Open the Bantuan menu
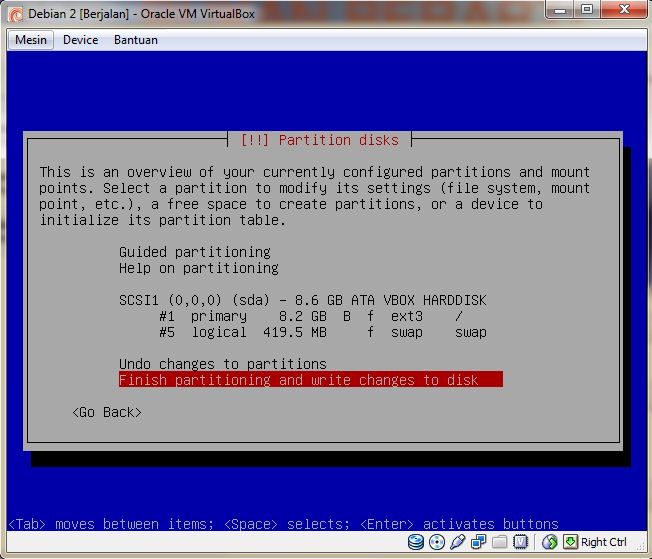Screen dimensions: 652x559 click(136, 40)
